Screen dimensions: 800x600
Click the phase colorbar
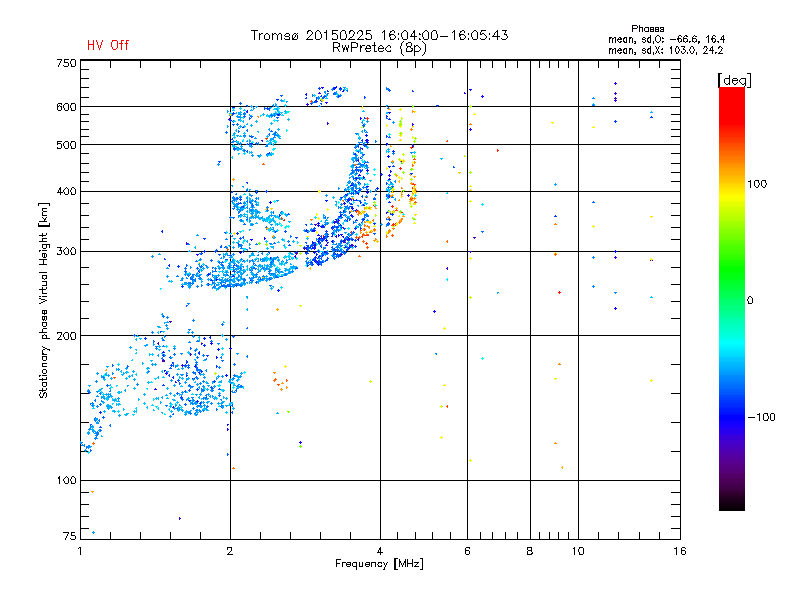pyautogui.click(x=732, y=299)
